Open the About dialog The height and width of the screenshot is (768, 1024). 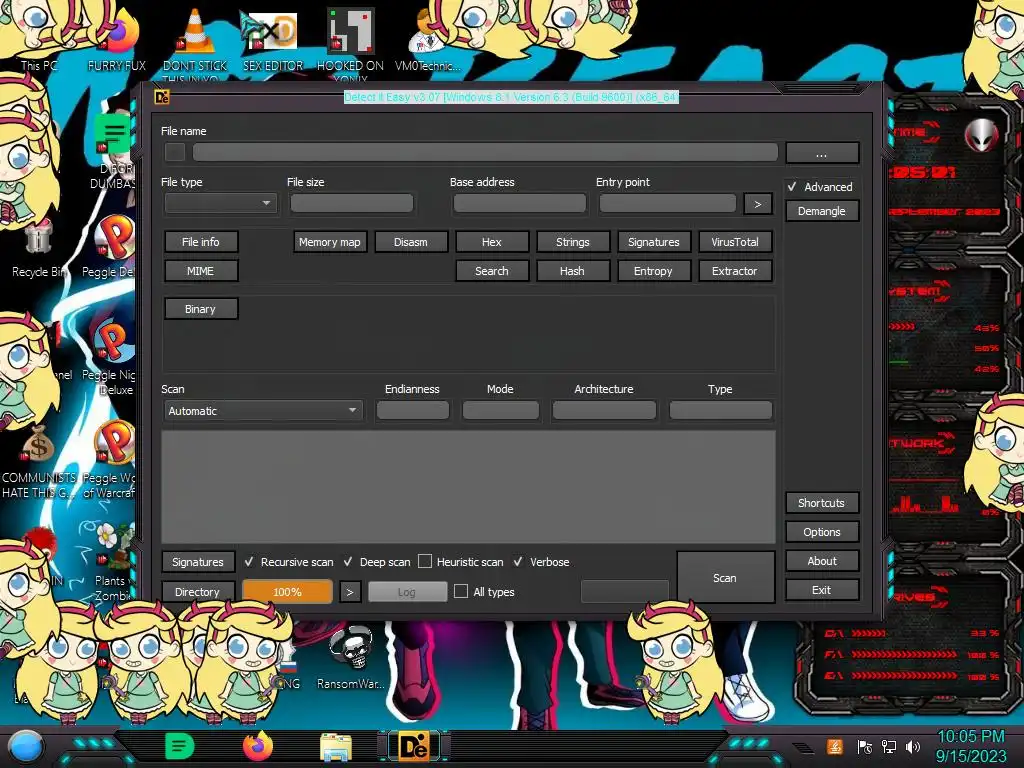(x=822, y=560)
